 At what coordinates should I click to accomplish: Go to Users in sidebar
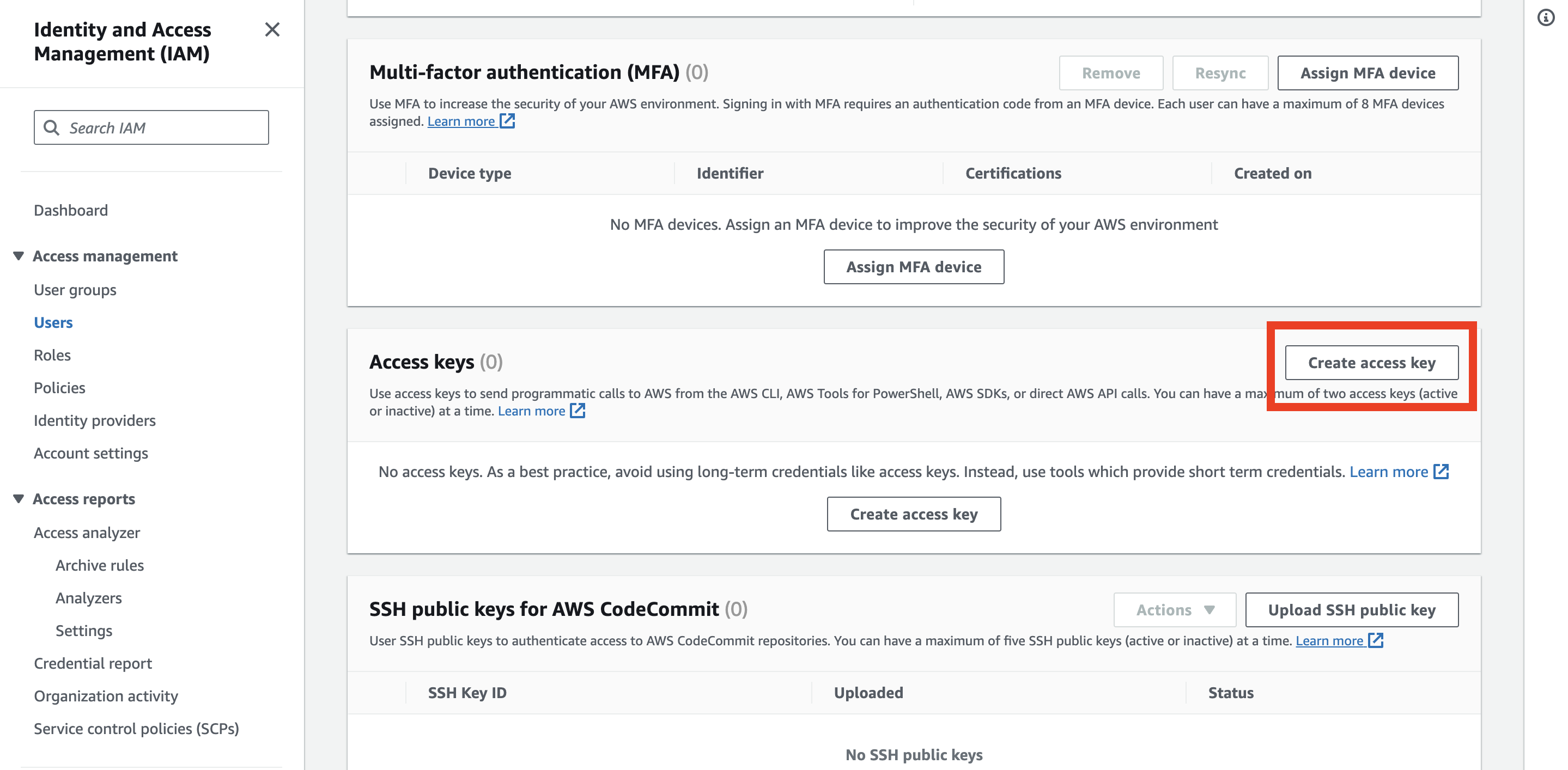[53, 322]
